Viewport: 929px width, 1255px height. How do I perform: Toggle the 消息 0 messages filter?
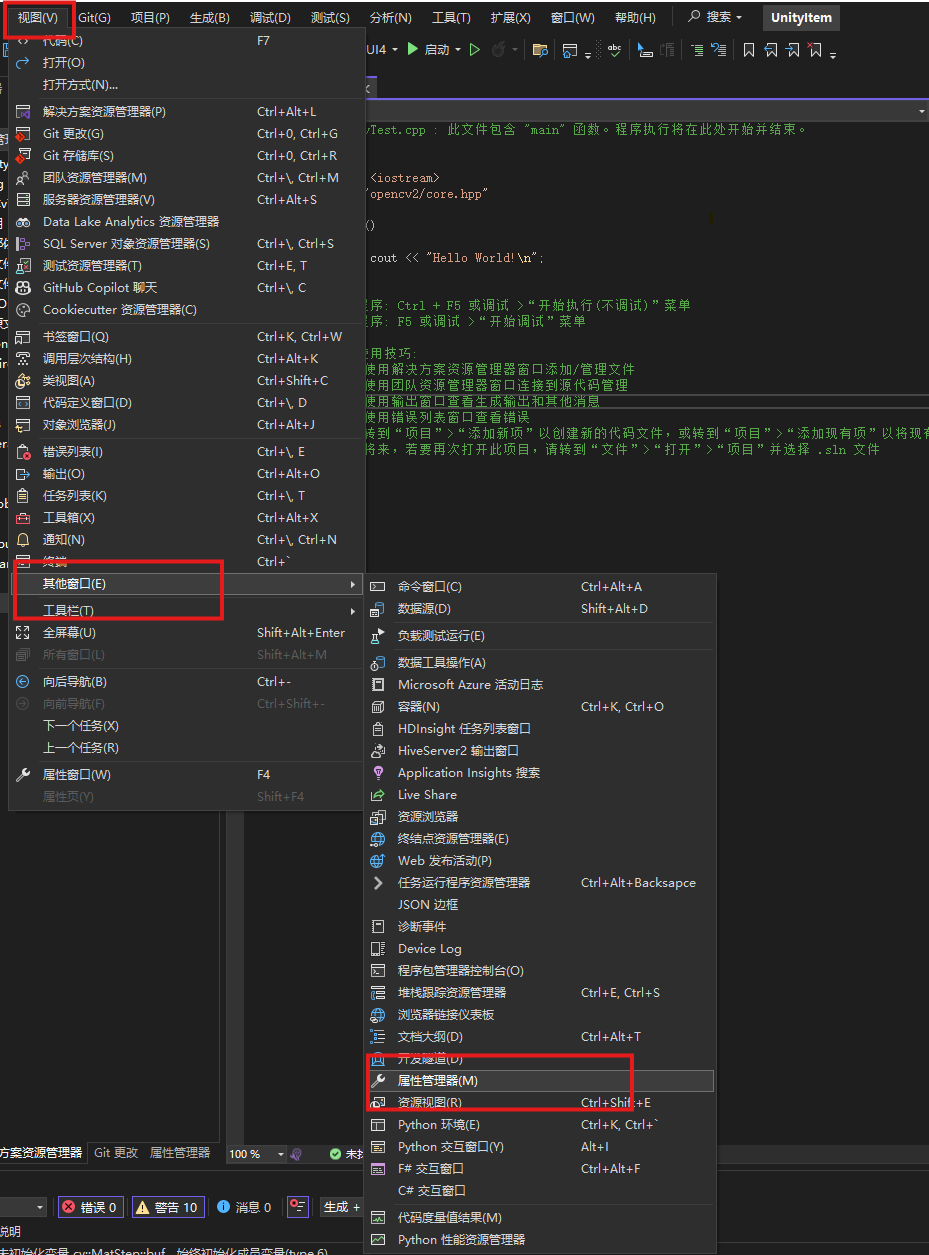[x=243, y=1207]
